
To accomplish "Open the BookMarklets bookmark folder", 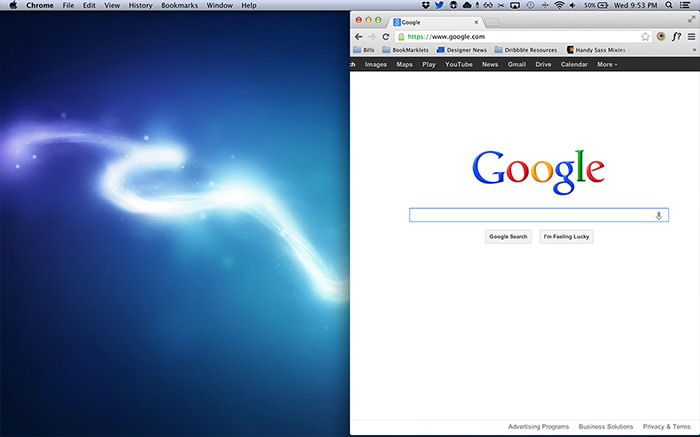I will [x=405, y=50].
